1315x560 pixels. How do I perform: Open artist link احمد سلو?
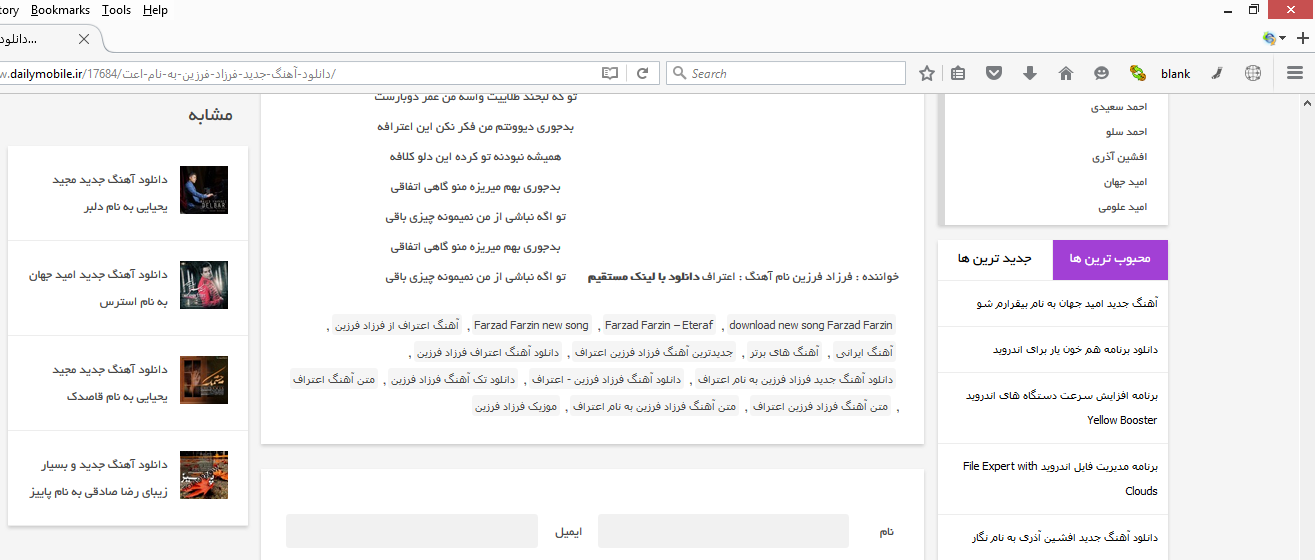(x=1128, y=131)
